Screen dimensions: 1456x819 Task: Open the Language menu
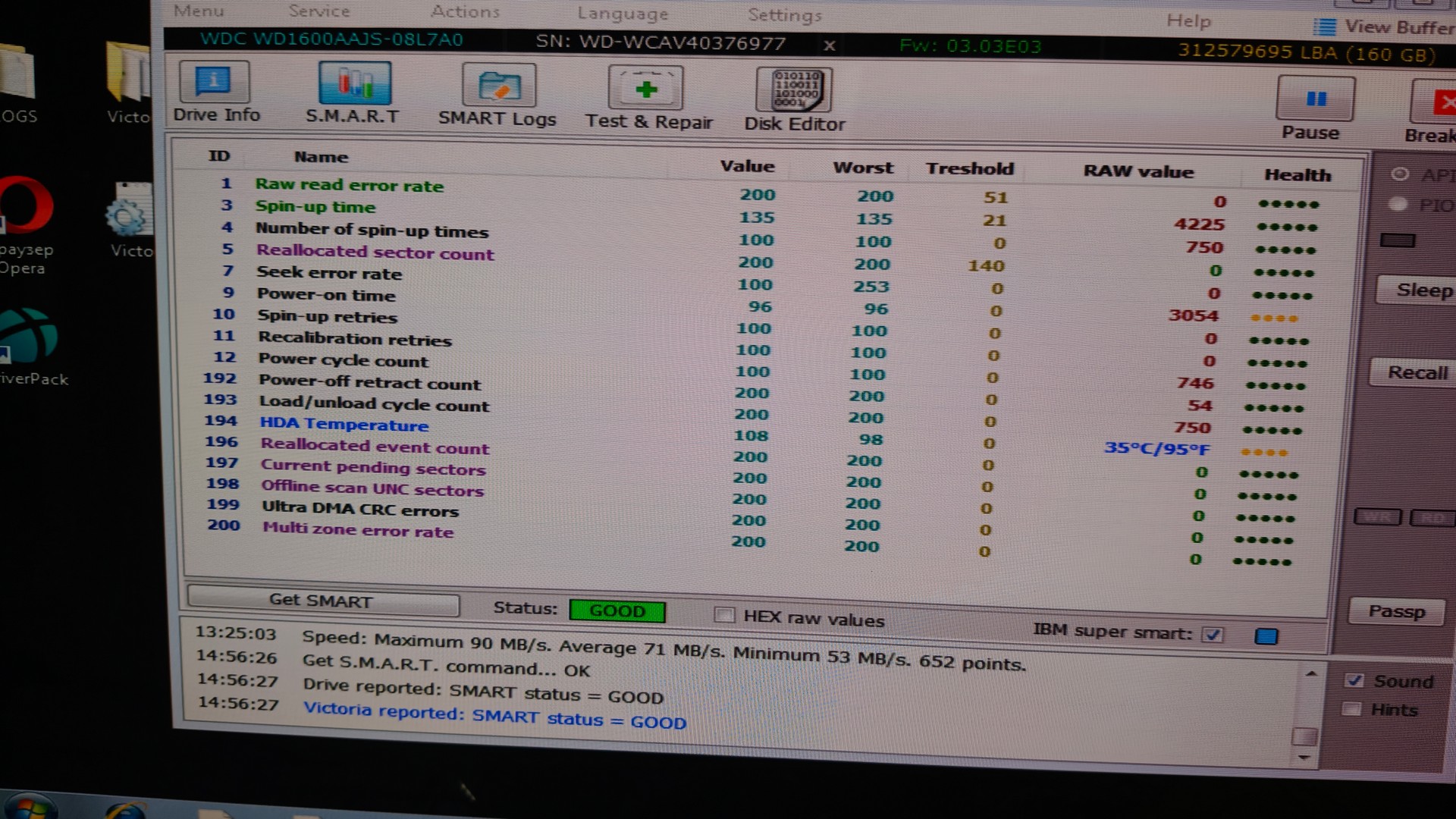(623, 14)
